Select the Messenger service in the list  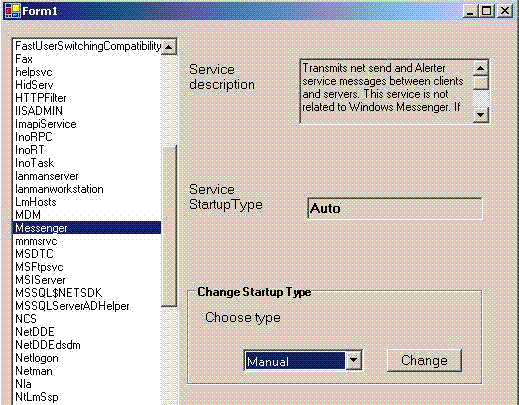click(87, 228)
